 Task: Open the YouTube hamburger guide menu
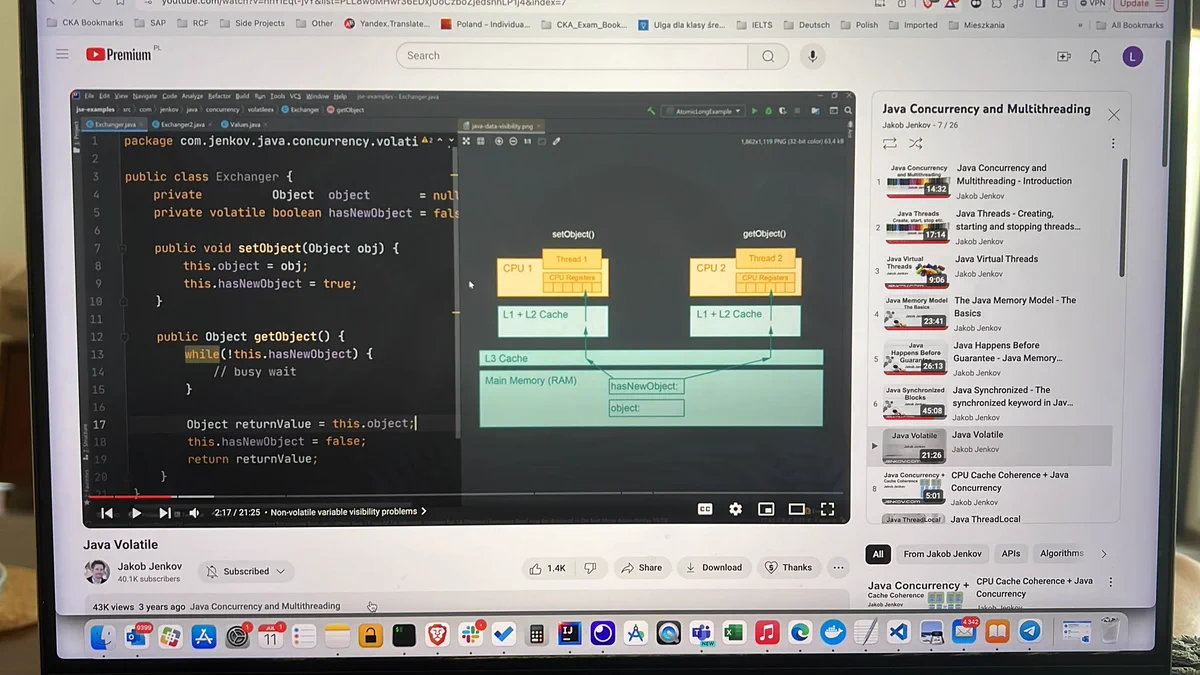click(x=62, y=55)
